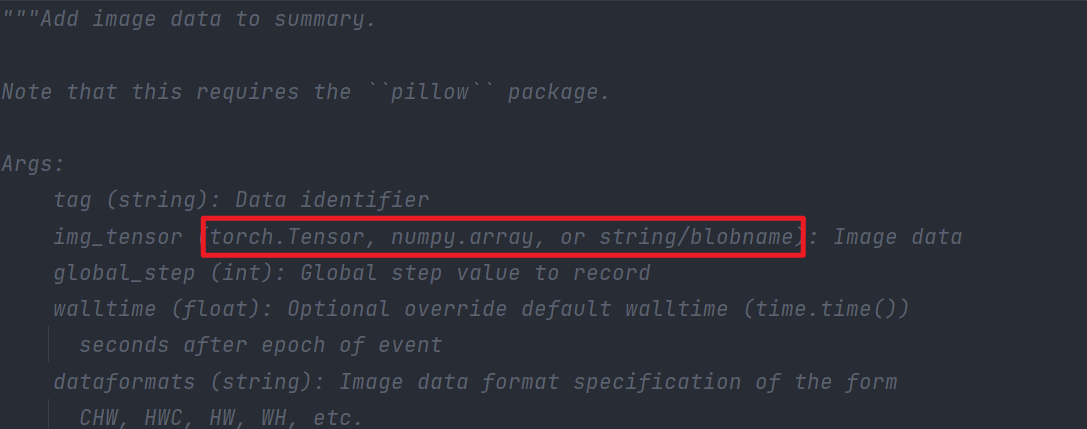Place cursor on "Args:" heading
1087x429 pixels.
[x=33, y=164]
